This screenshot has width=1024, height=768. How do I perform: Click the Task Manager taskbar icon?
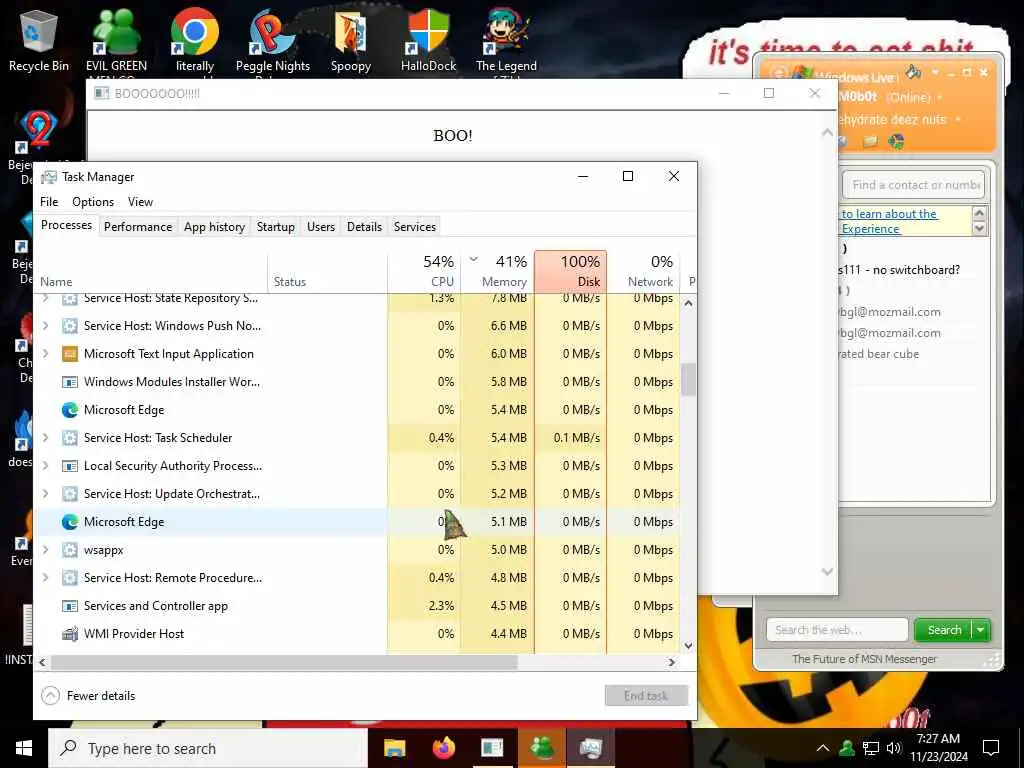pyautogui.click(x=590, y=748)
